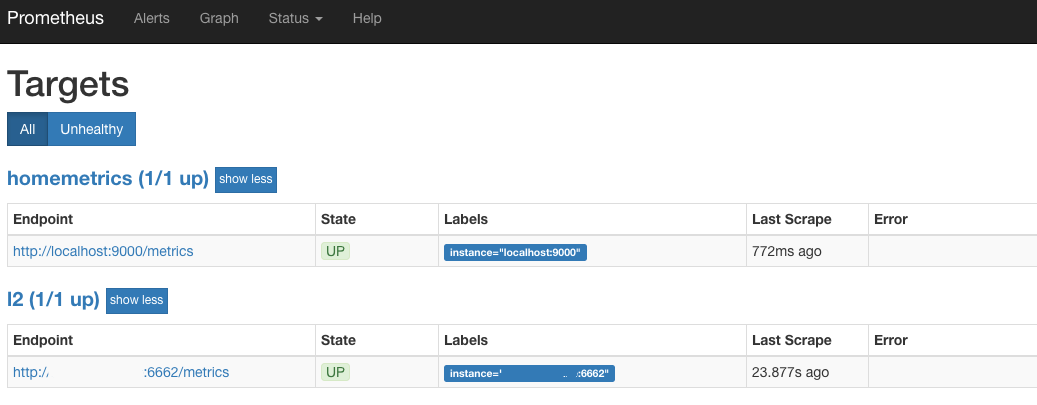Click the UP state badge in l2
This screenshot has height=405, width=1037.
click(336, 372)
